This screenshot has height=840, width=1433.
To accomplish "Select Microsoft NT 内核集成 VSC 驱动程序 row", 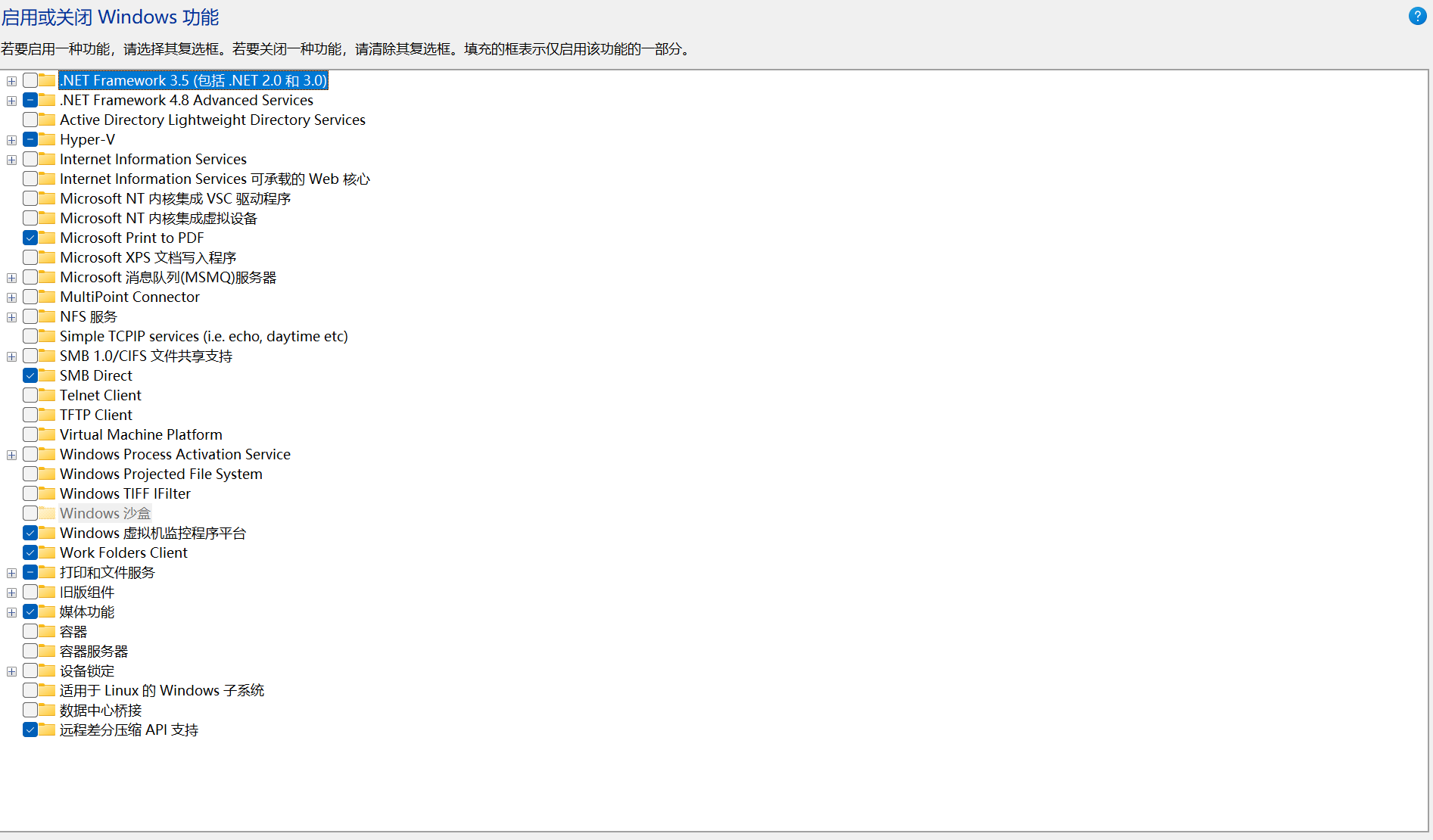I will (175, 198).
